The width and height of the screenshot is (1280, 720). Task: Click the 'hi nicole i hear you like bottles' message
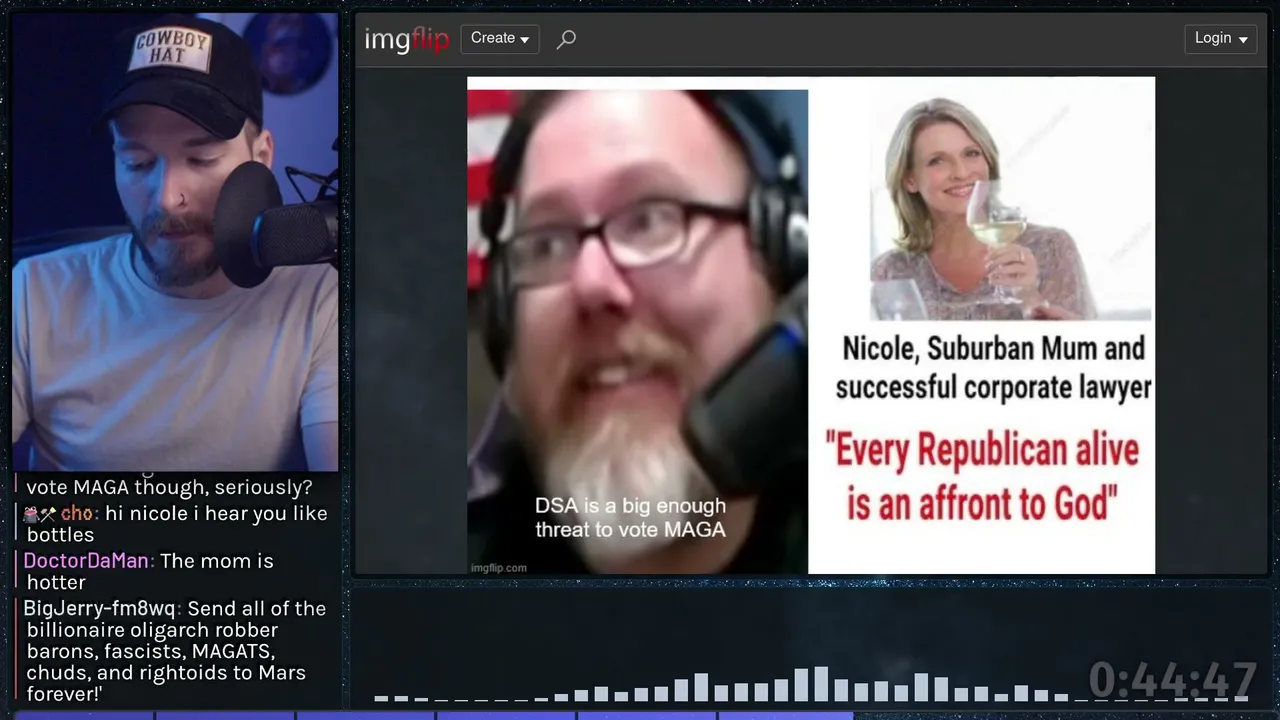(176, 524)
